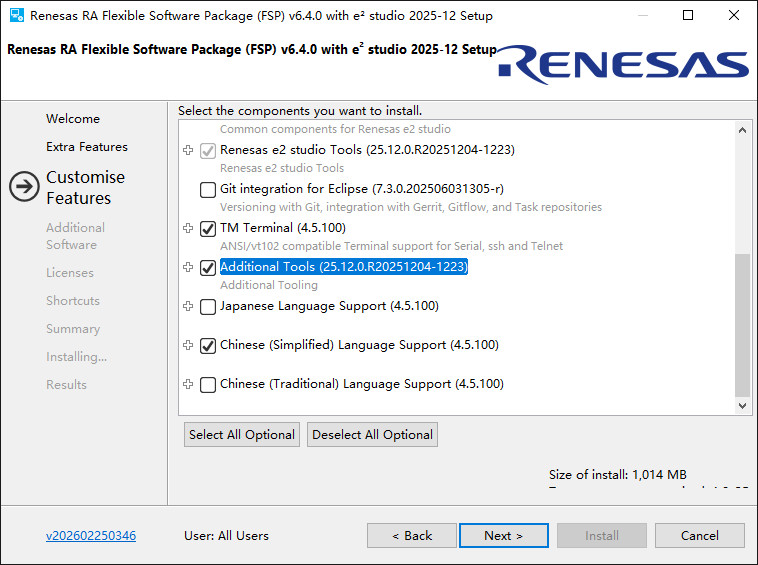Screen dimensions: 758x565
Task: Click the Versioning with Git description
Action: pyautogui.click(x=411, y=207)
